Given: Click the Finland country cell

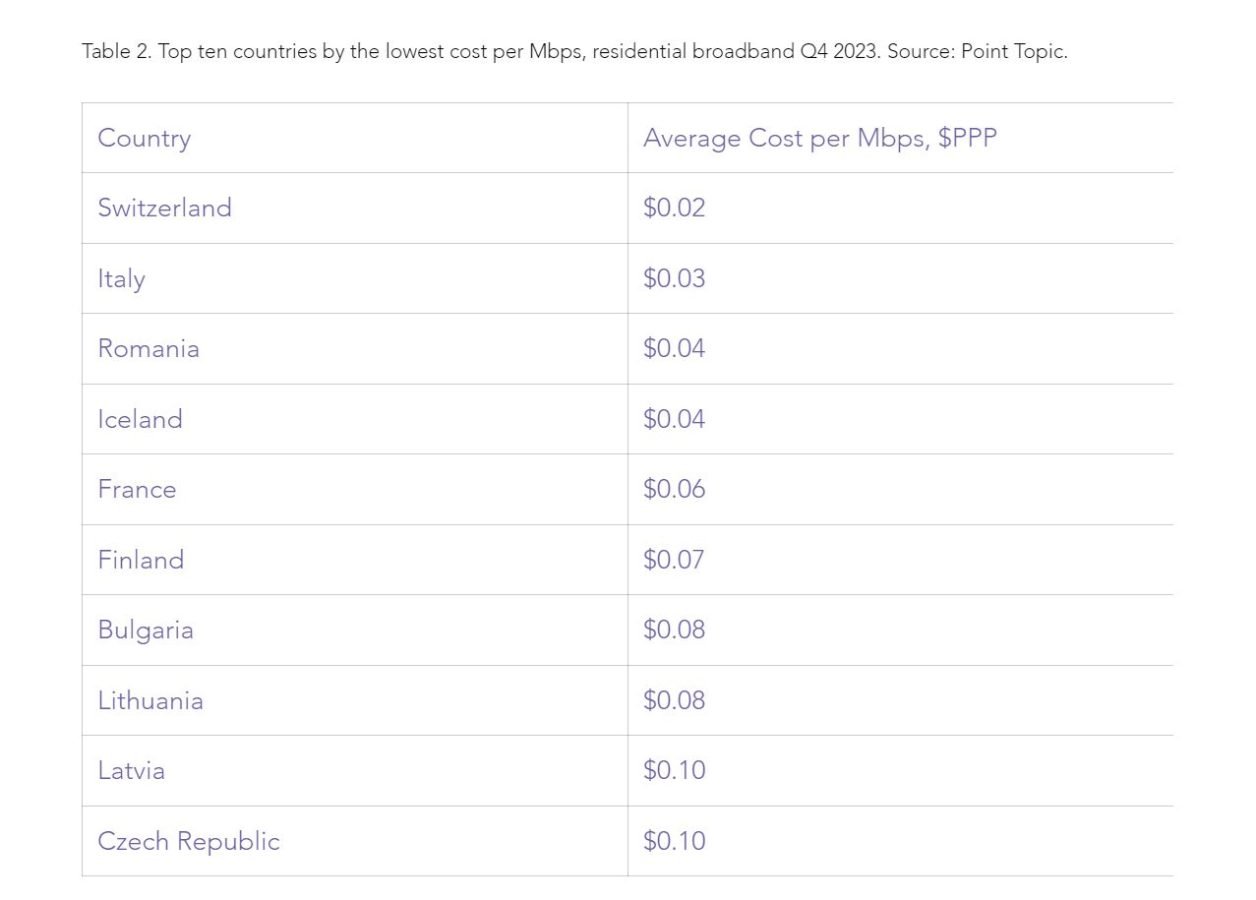Looking at the screenshot, I should 141,560.
